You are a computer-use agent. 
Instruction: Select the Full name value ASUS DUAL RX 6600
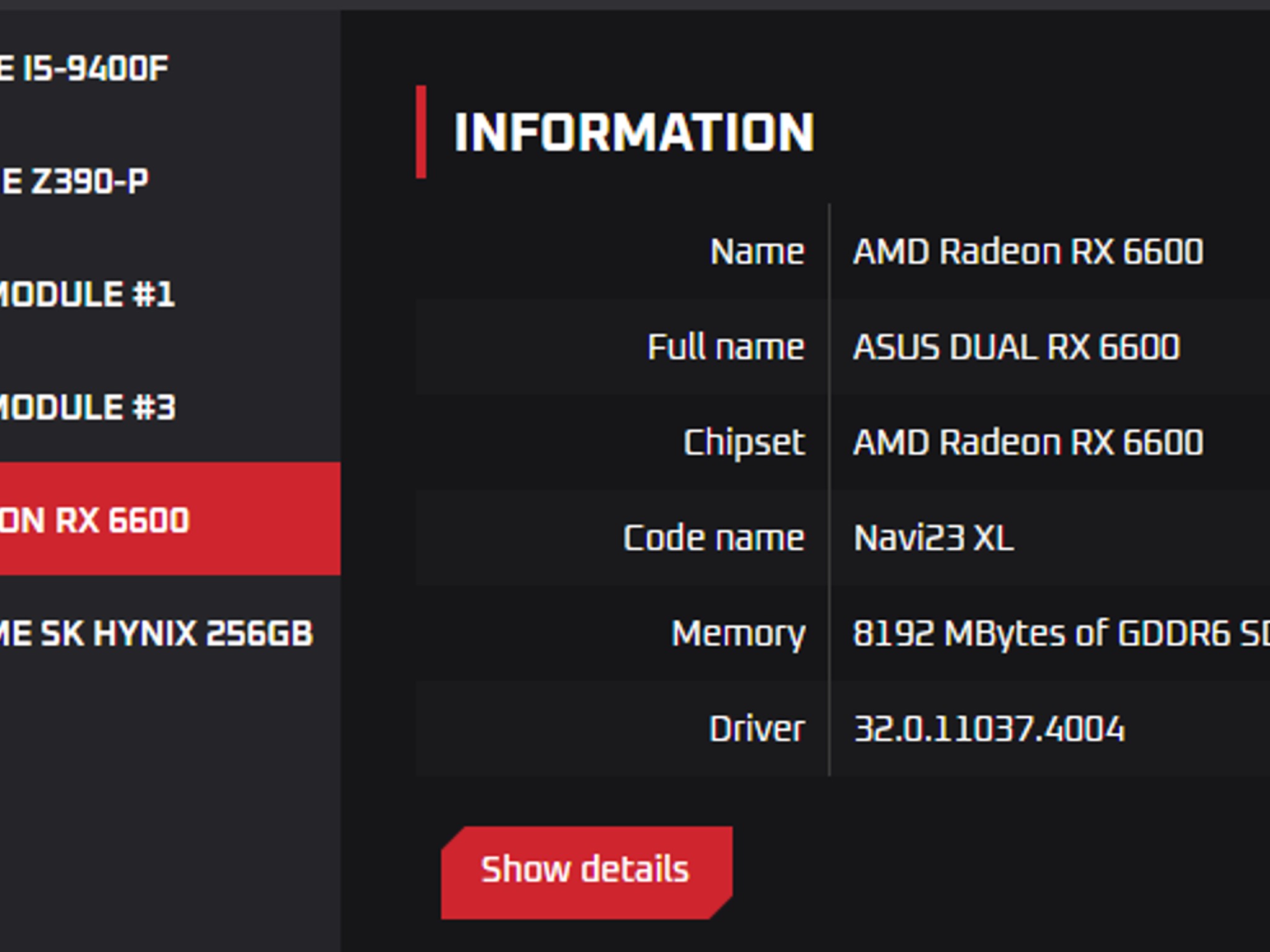coord(1016,346)
